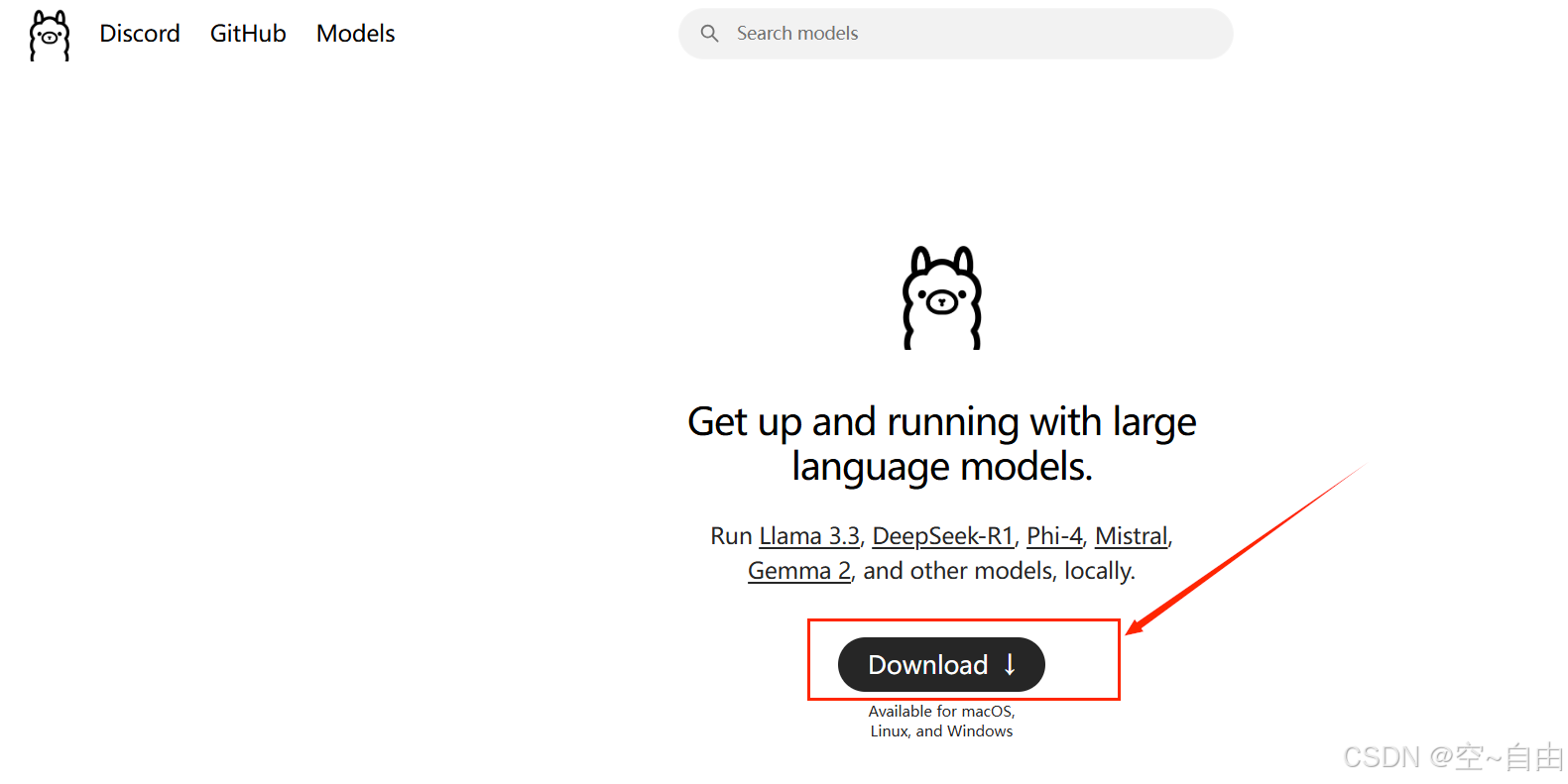
Task: Focus the Search models field
Action: (956, 34)
